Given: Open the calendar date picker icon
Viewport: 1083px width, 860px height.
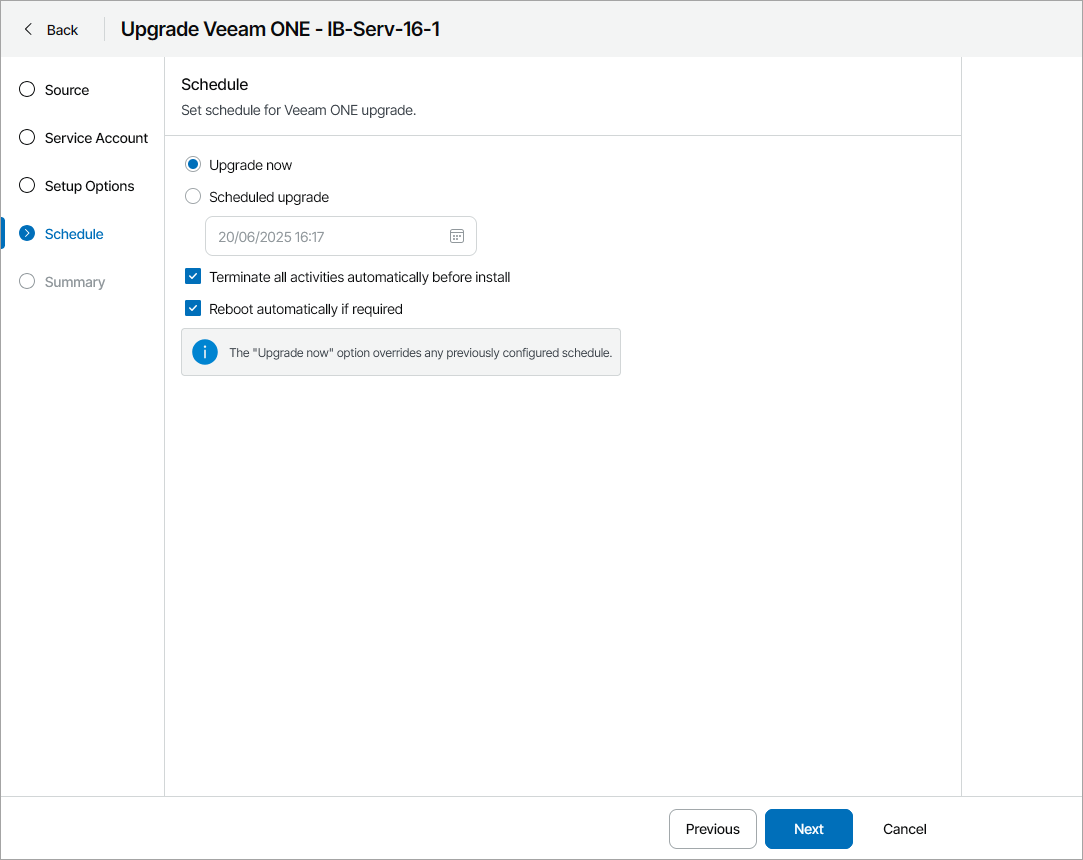Looking at the screenshot, I should click(457, 235).
